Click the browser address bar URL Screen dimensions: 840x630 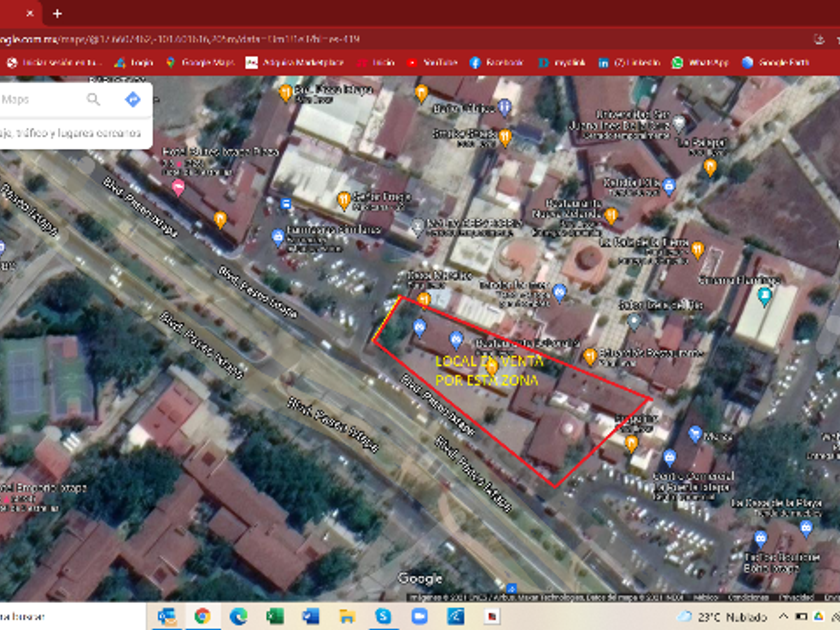(x=200, y=39)
